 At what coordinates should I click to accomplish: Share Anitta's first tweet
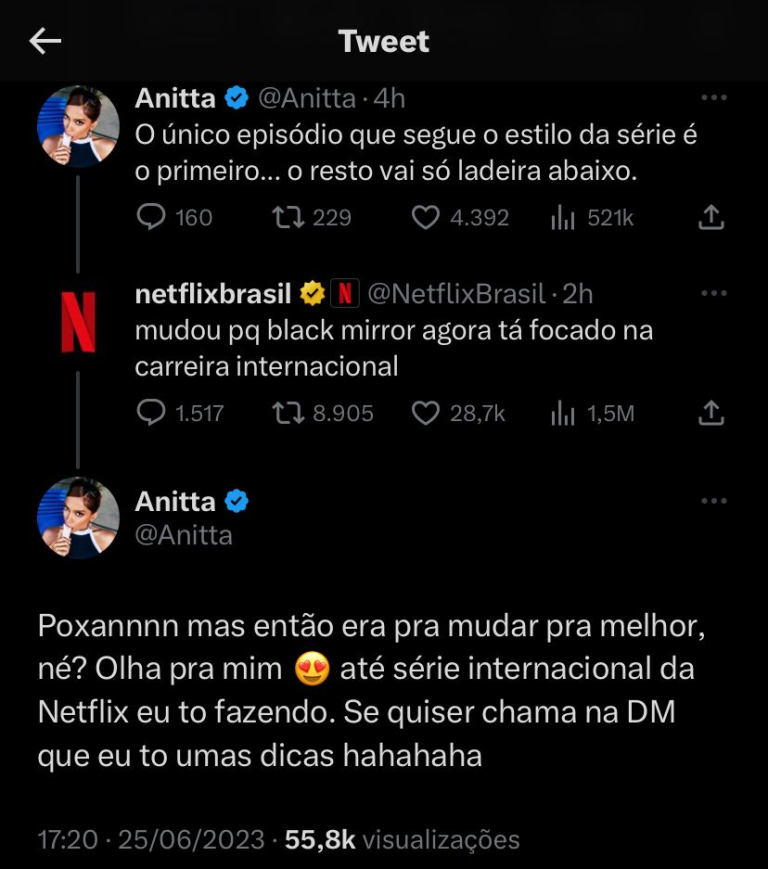pos(710,217)
